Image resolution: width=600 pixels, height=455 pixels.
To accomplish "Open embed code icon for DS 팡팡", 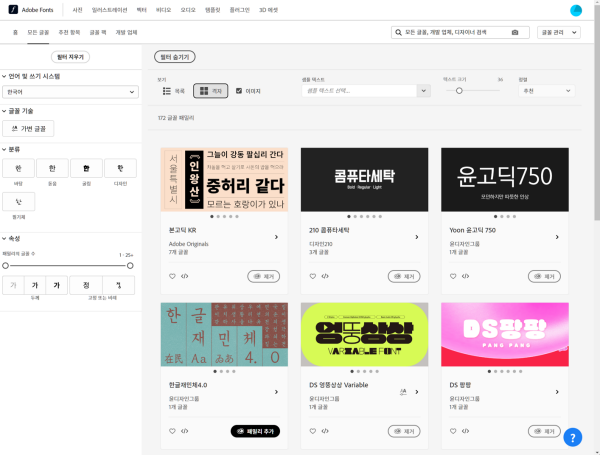I will point(465,431).
